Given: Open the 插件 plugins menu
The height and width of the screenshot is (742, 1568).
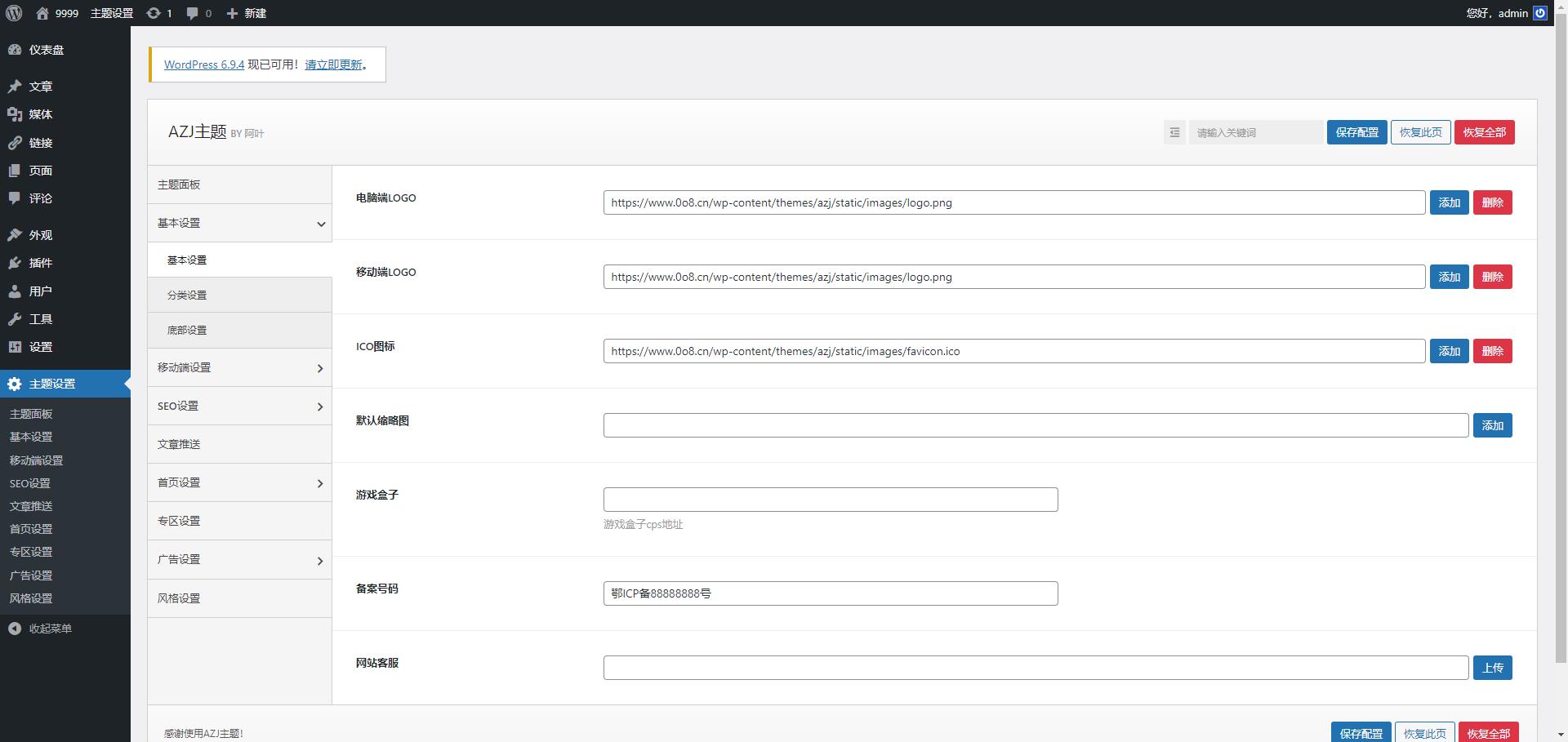Looking at the screenshot, I should [x=40, y=263].
